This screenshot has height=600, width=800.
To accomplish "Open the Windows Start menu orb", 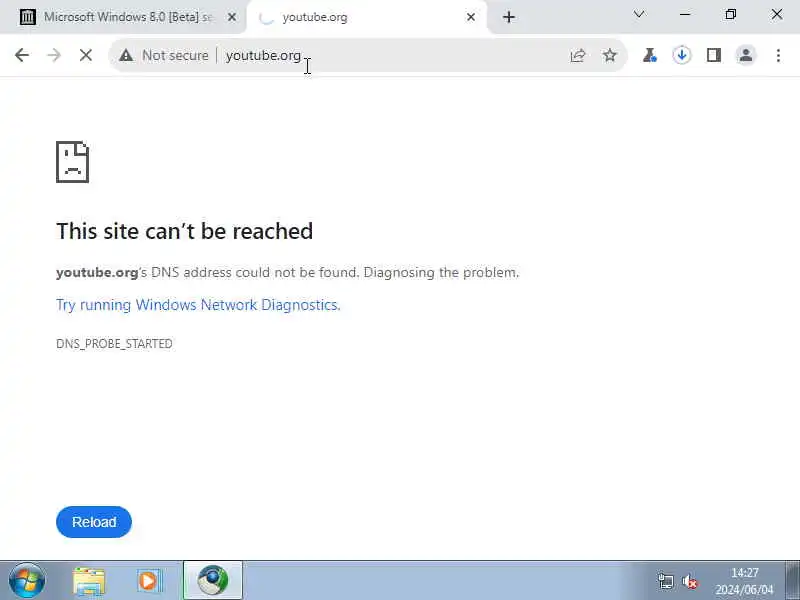I will tap(27, 581).
